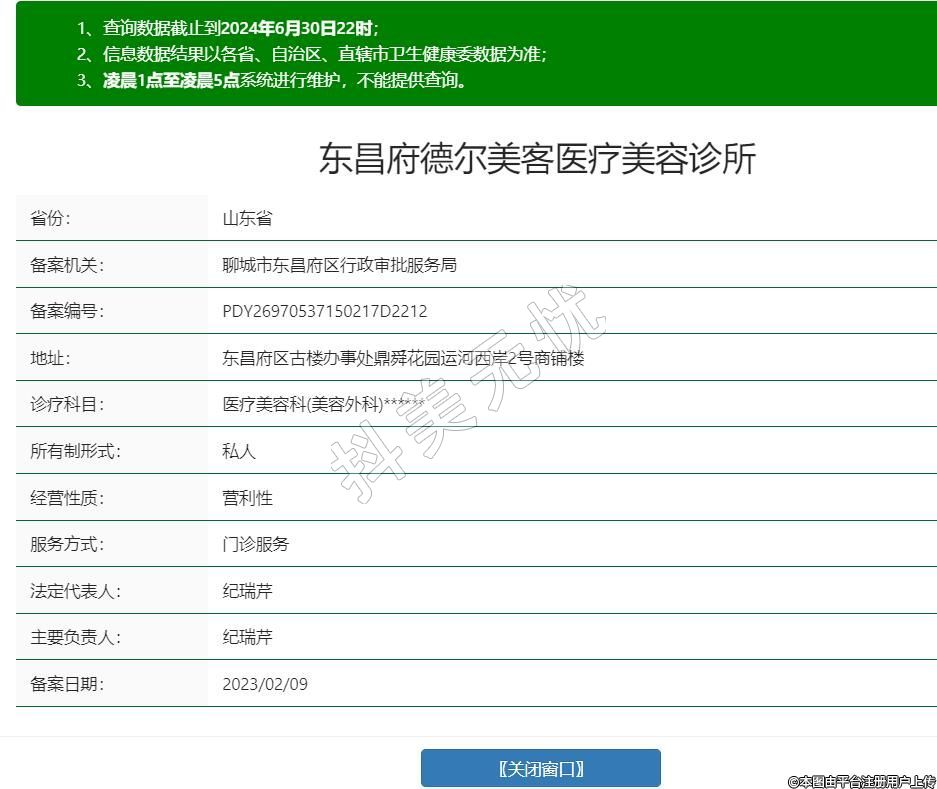
Task: Click the service mode value 门诊服务
Action: click(x=255, y=544)
